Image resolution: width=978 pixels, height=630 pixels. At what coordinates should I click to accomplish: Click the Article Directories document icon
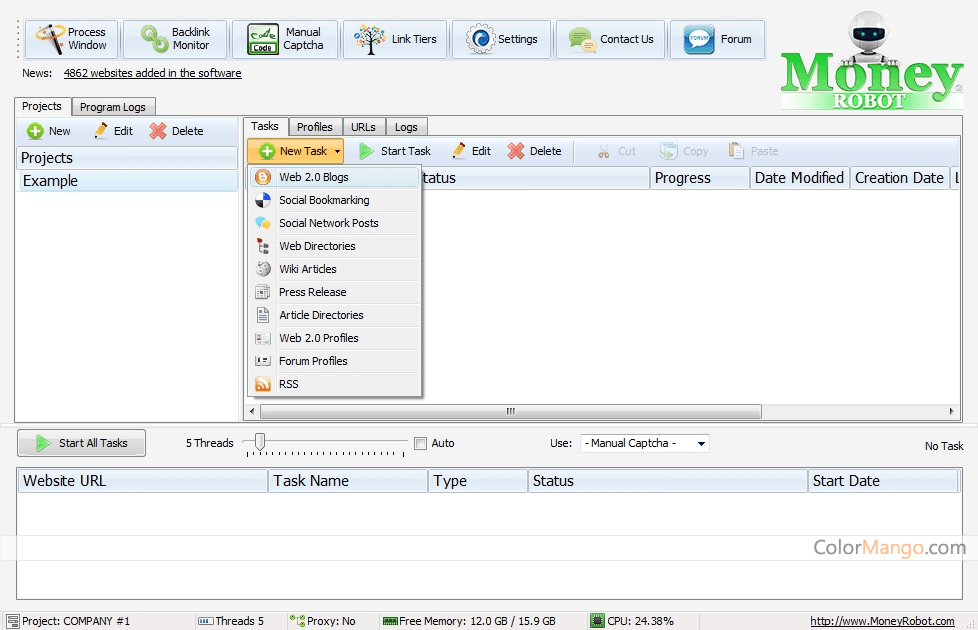[263, 315]
